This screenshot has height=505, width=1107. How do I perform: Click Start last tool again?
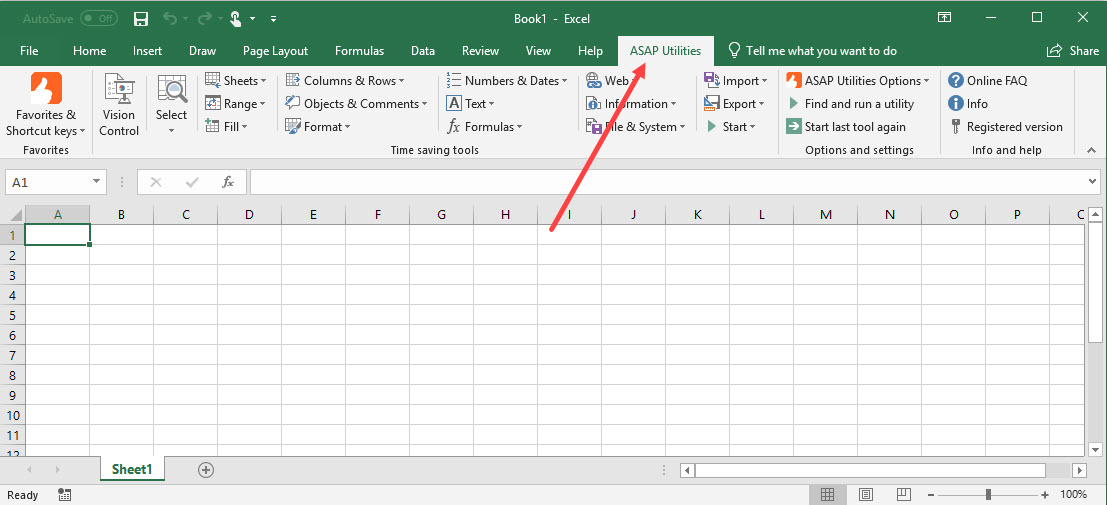point(846,126)
